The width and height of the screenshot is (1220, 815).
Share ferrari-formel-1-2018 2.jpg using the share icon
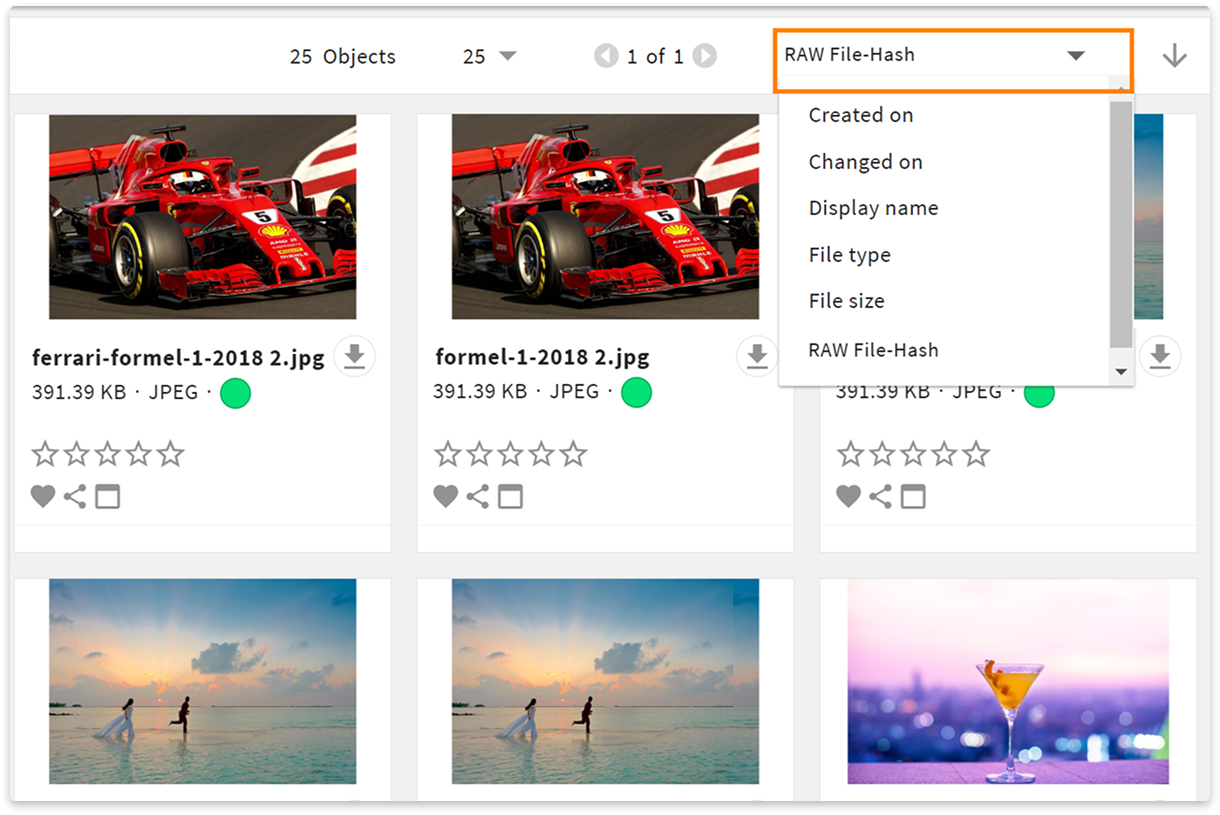coord(75,496)
